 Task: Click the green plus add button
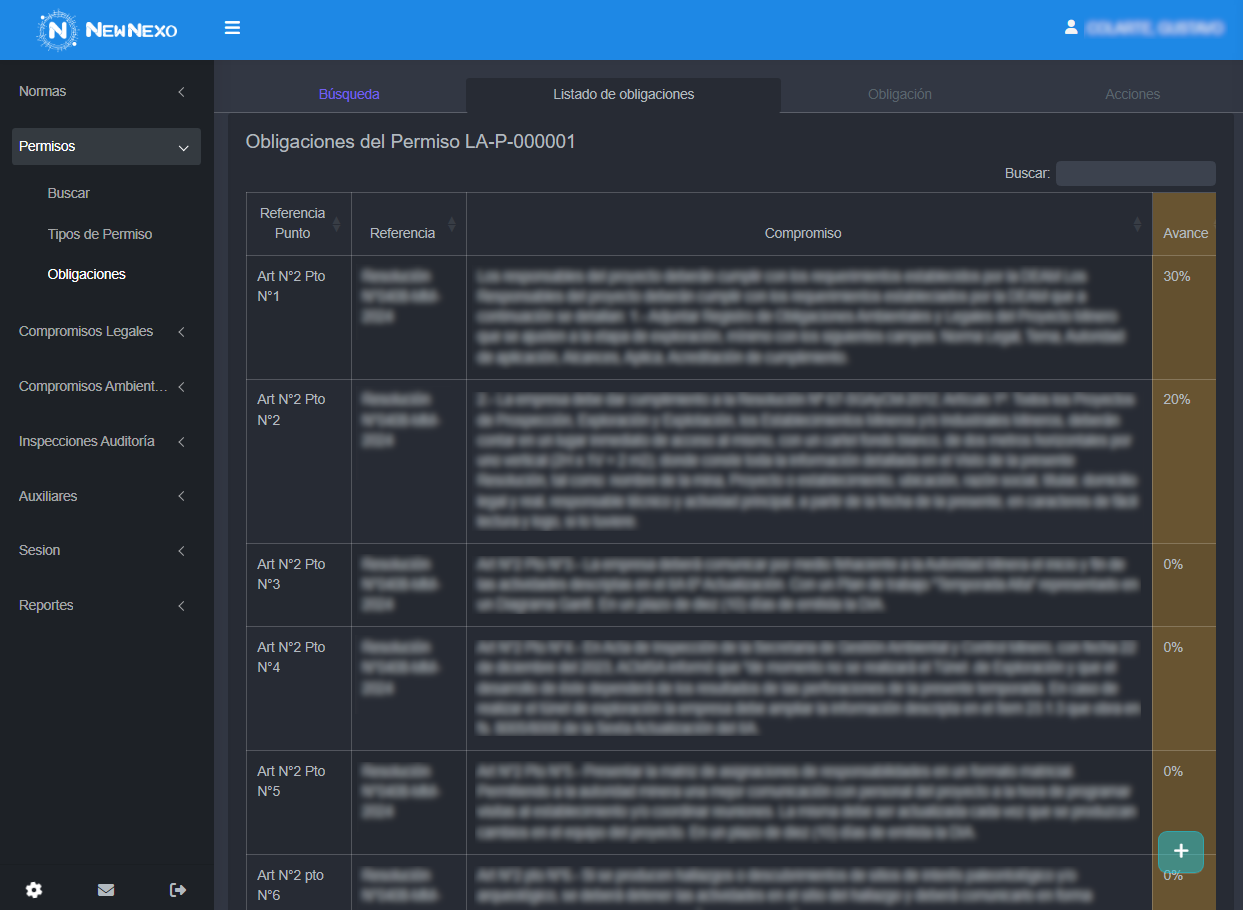tap(1180, 851)
